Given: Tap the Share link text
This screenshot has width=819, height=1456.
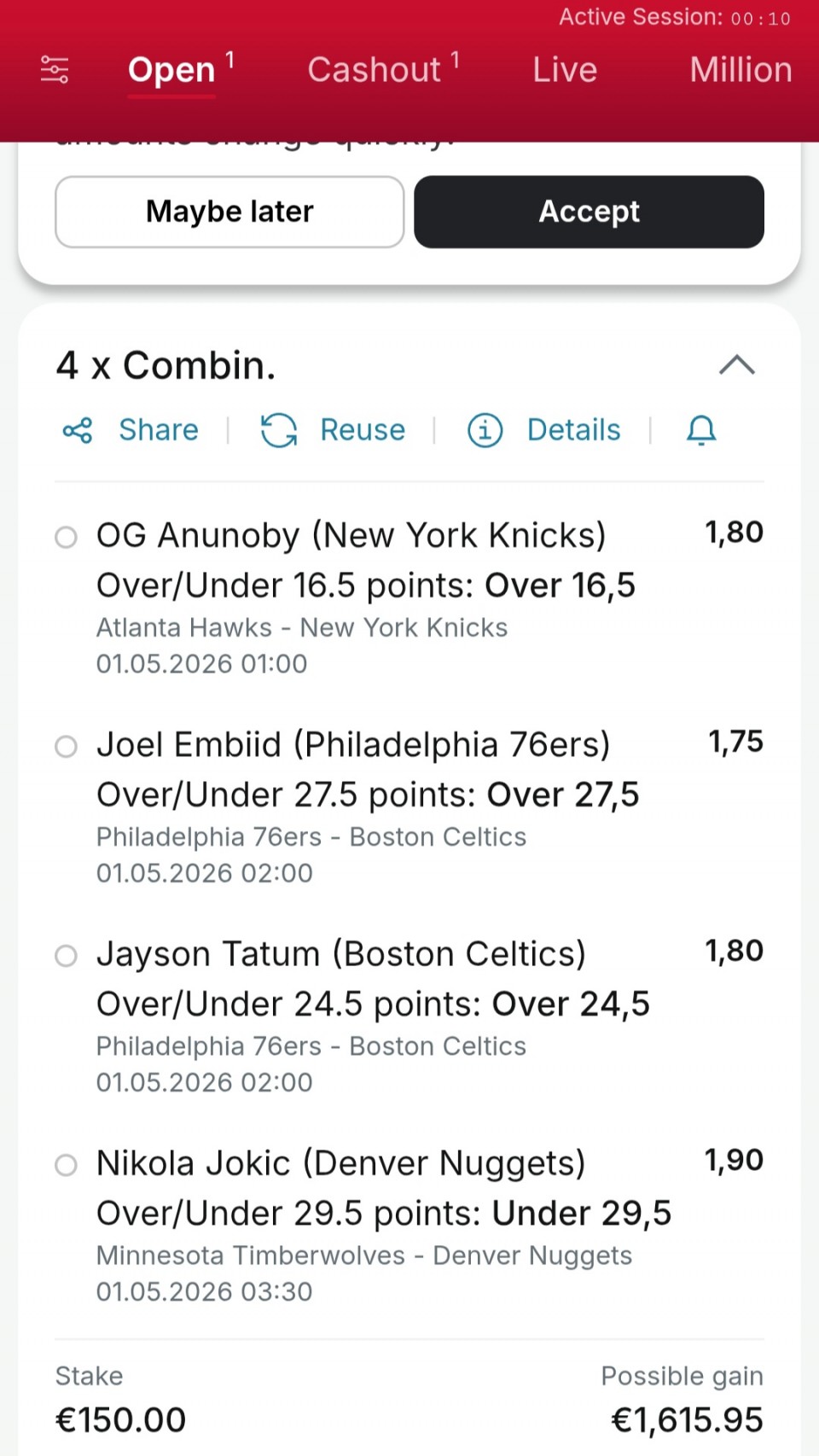Looking at the screenshot, I should pos(159,430).
